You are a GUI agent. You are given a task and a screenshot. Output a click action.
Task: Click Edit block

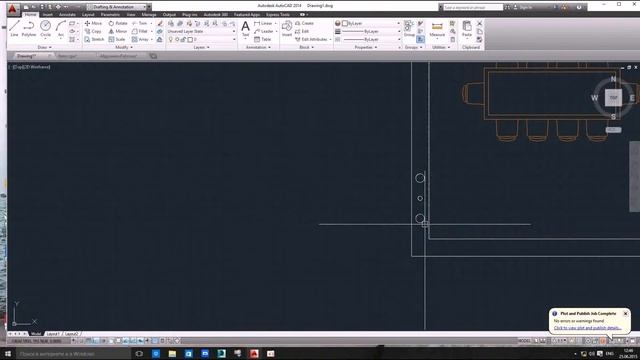(302, 31)
